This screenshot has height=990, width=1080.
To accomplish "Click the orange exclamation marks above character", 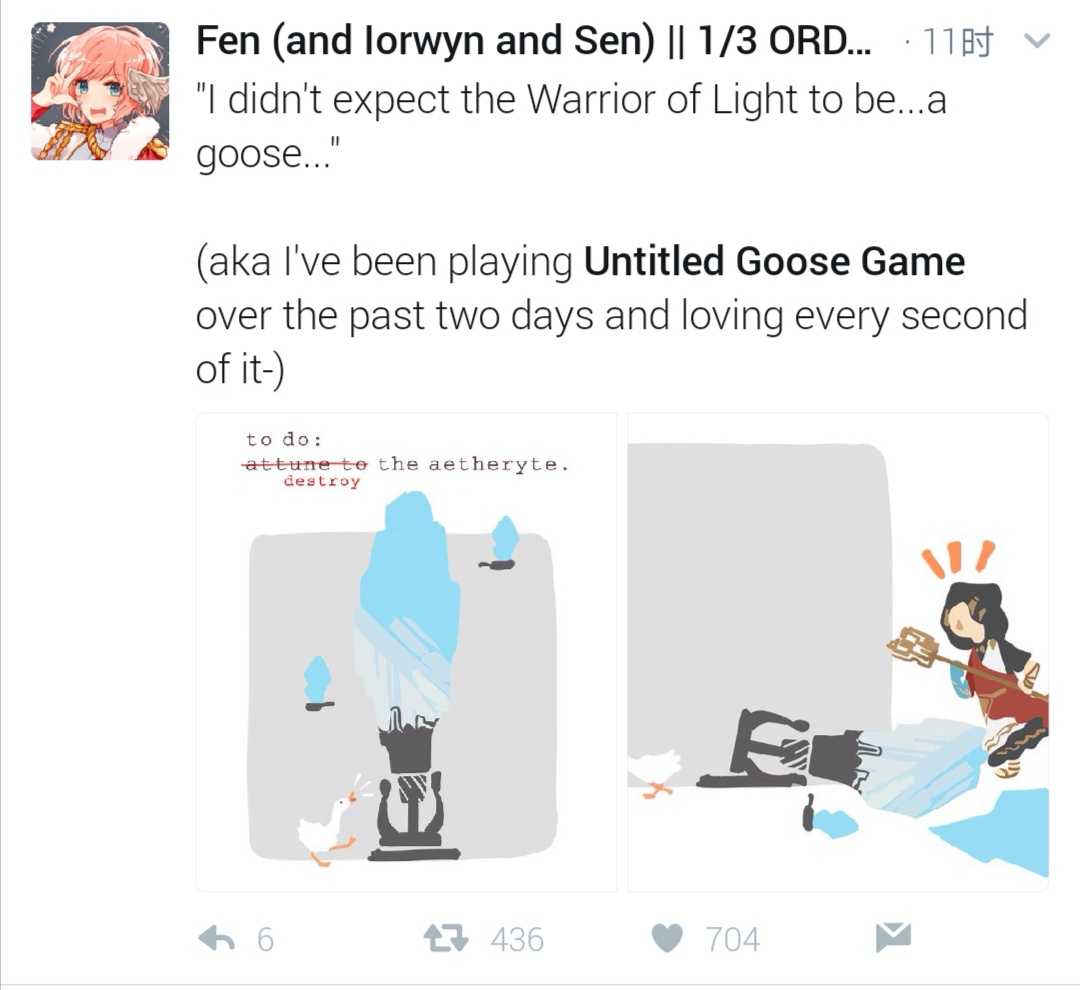I will coord(959,558).
